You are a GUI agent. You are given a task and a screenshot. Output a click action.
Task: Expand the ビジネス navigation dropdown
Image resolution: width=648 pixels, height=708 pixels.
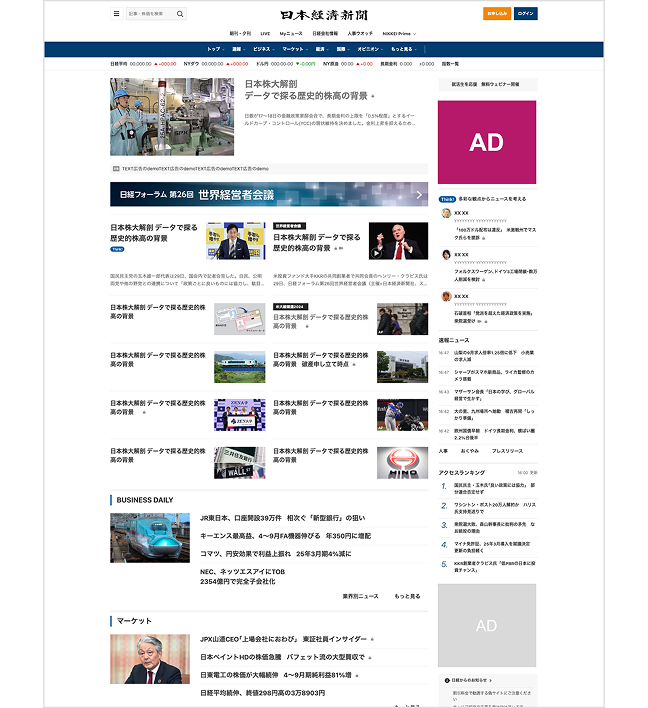pos(263,49)
